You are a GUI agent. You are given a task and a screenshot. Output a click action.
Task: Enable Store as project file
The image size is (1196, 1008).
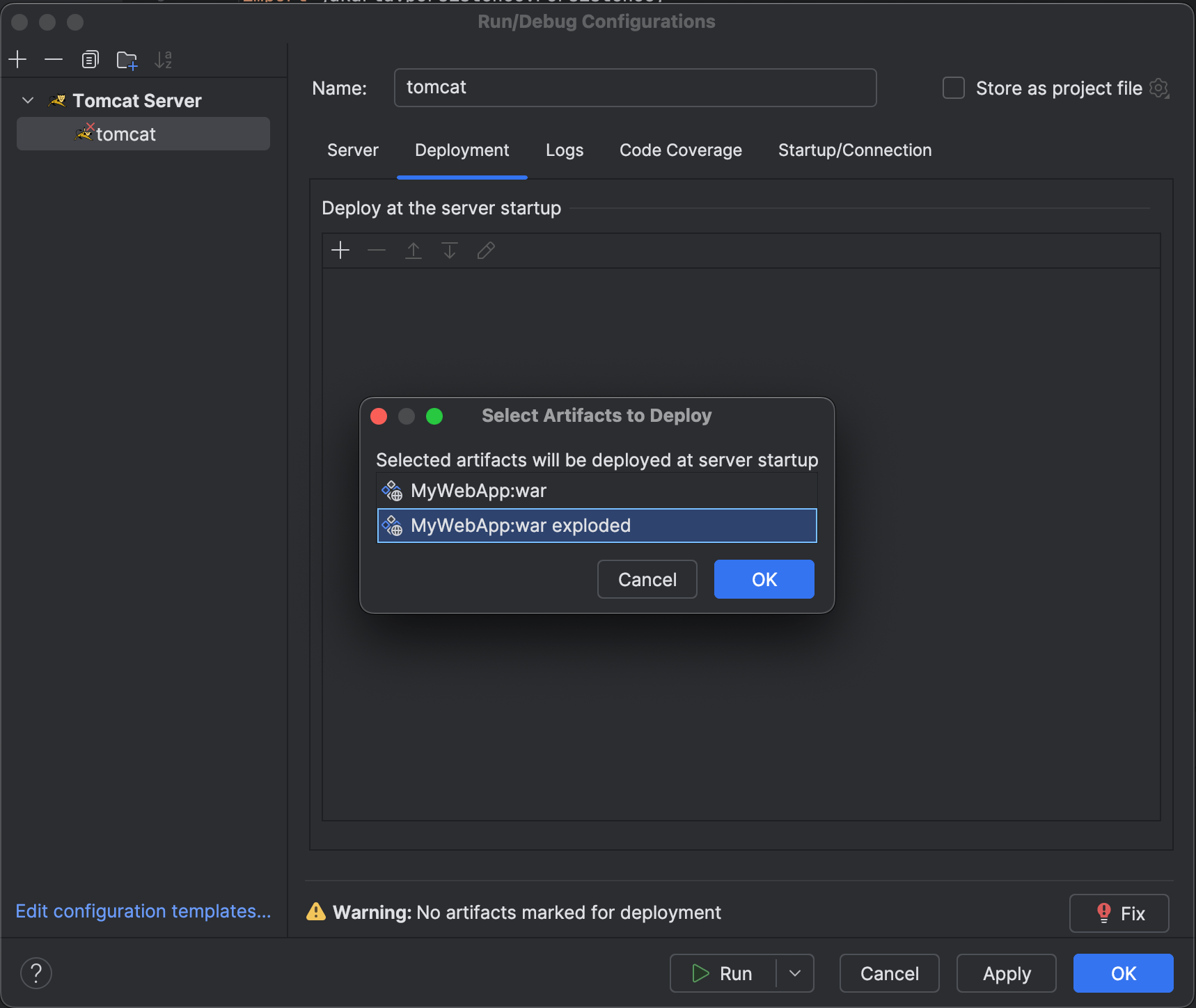[x=953, y=88]
